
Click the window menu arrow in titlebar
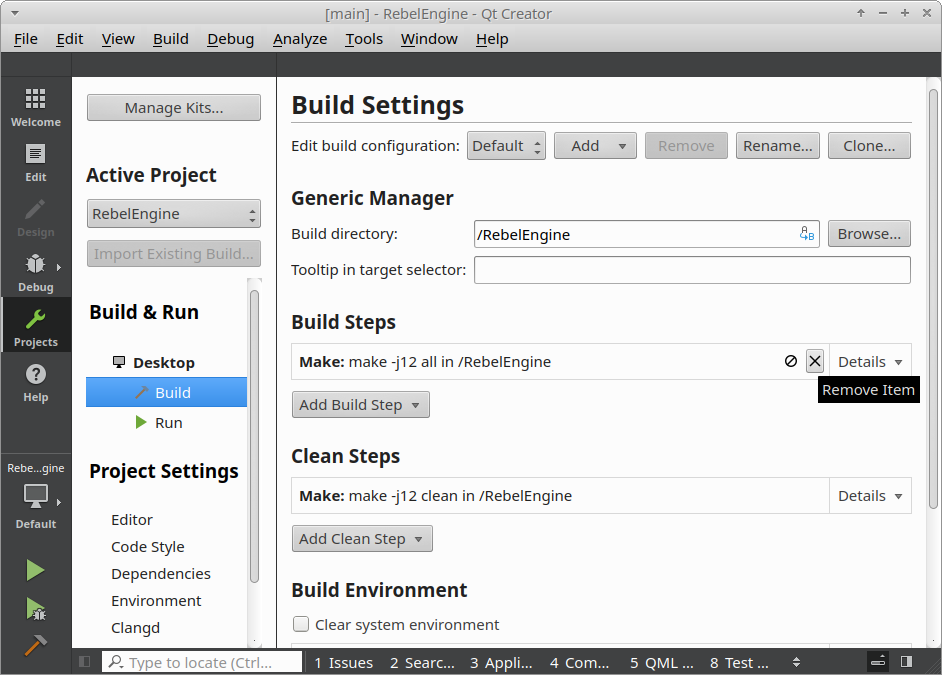(15, 13)
